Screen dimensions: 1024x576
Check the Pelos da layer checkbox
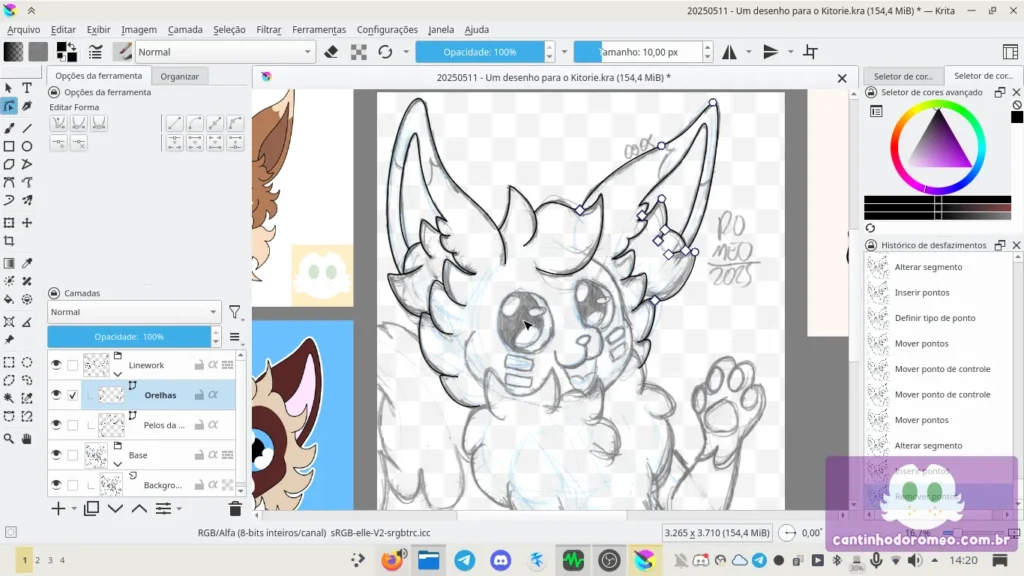[x=72, y=425]
